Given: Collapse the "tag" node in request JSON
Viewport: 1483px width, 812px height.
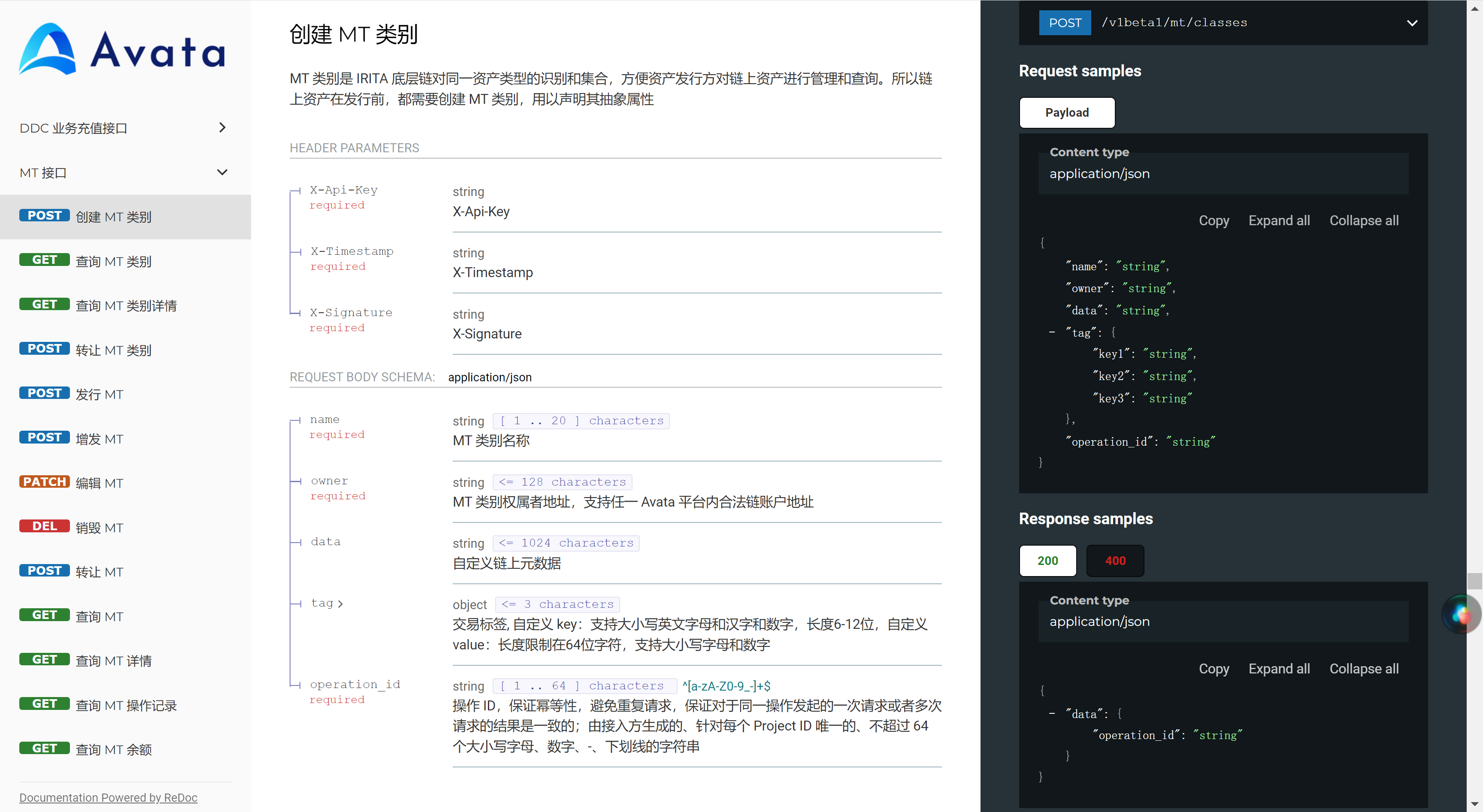Looking at the screenshot, I should [1052, 332].
